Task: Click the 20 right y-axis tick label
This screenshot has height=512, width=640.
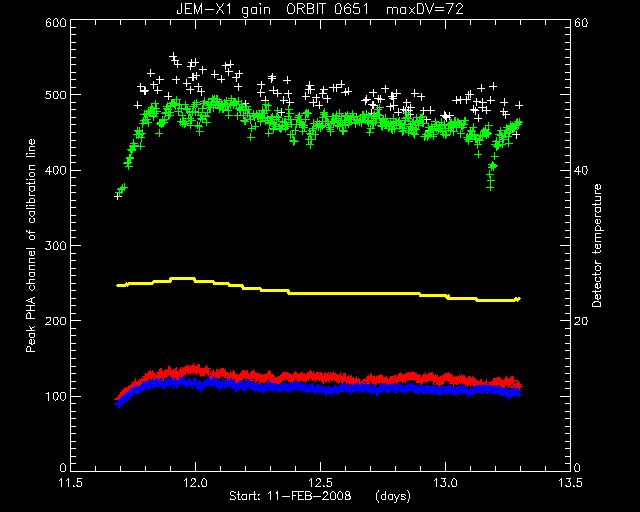Action: coord(581,321)
